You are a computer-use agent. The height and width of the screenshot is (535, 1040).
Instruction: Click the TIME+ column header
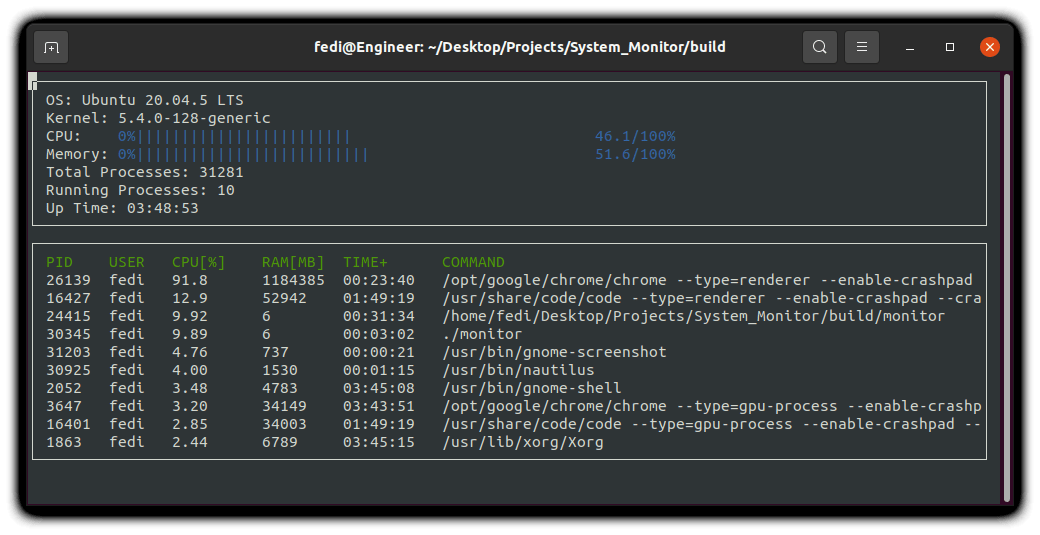click(365, 263)
